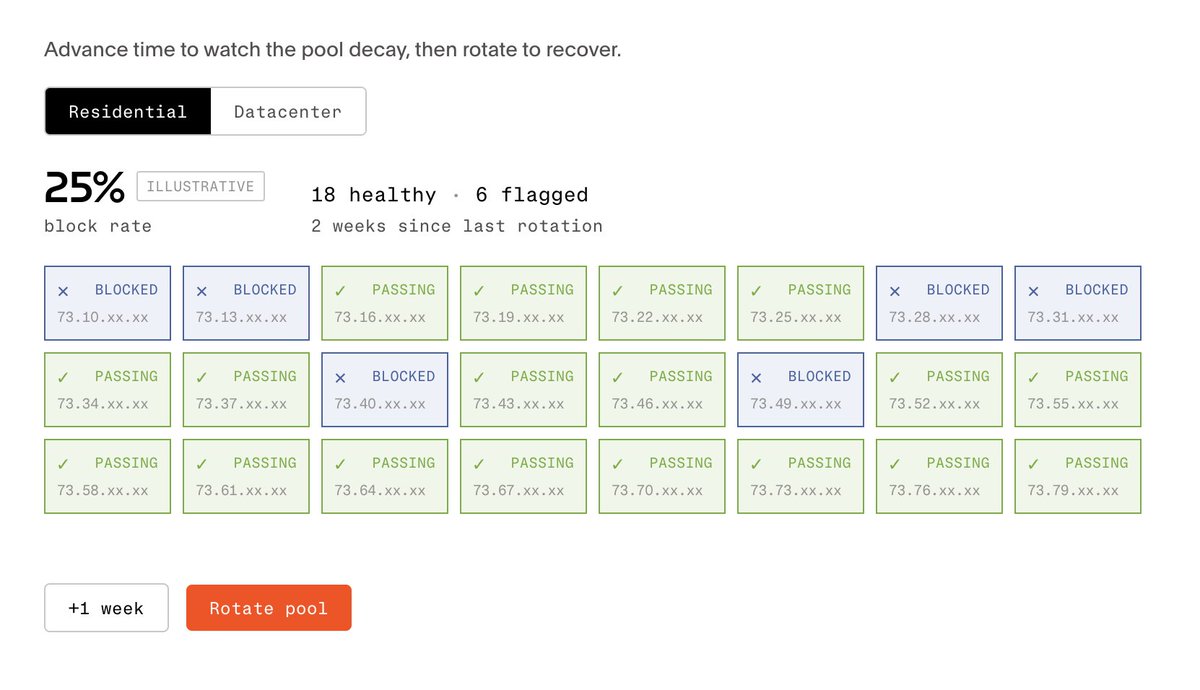Click the checkmark icon on 73.16.xx.xx tile

tap(340, 291)
